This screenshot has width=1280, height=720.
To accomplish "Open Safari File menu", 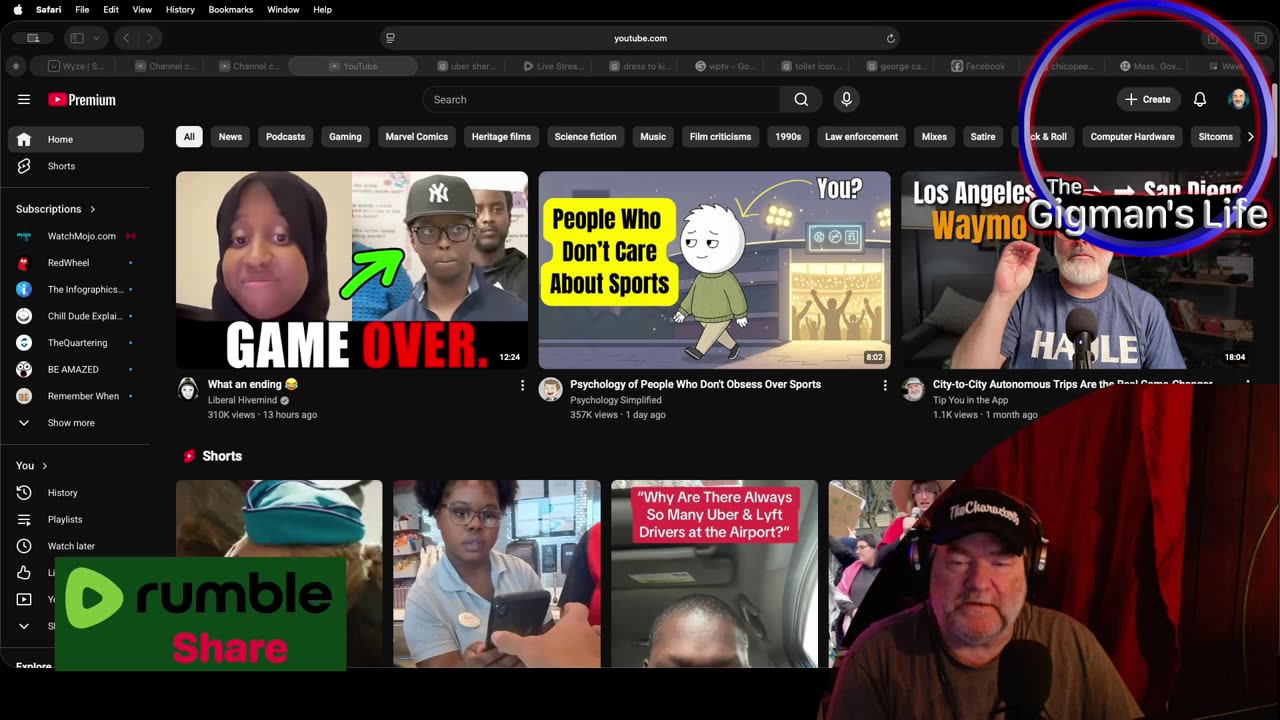I will [x=82, y=9].
